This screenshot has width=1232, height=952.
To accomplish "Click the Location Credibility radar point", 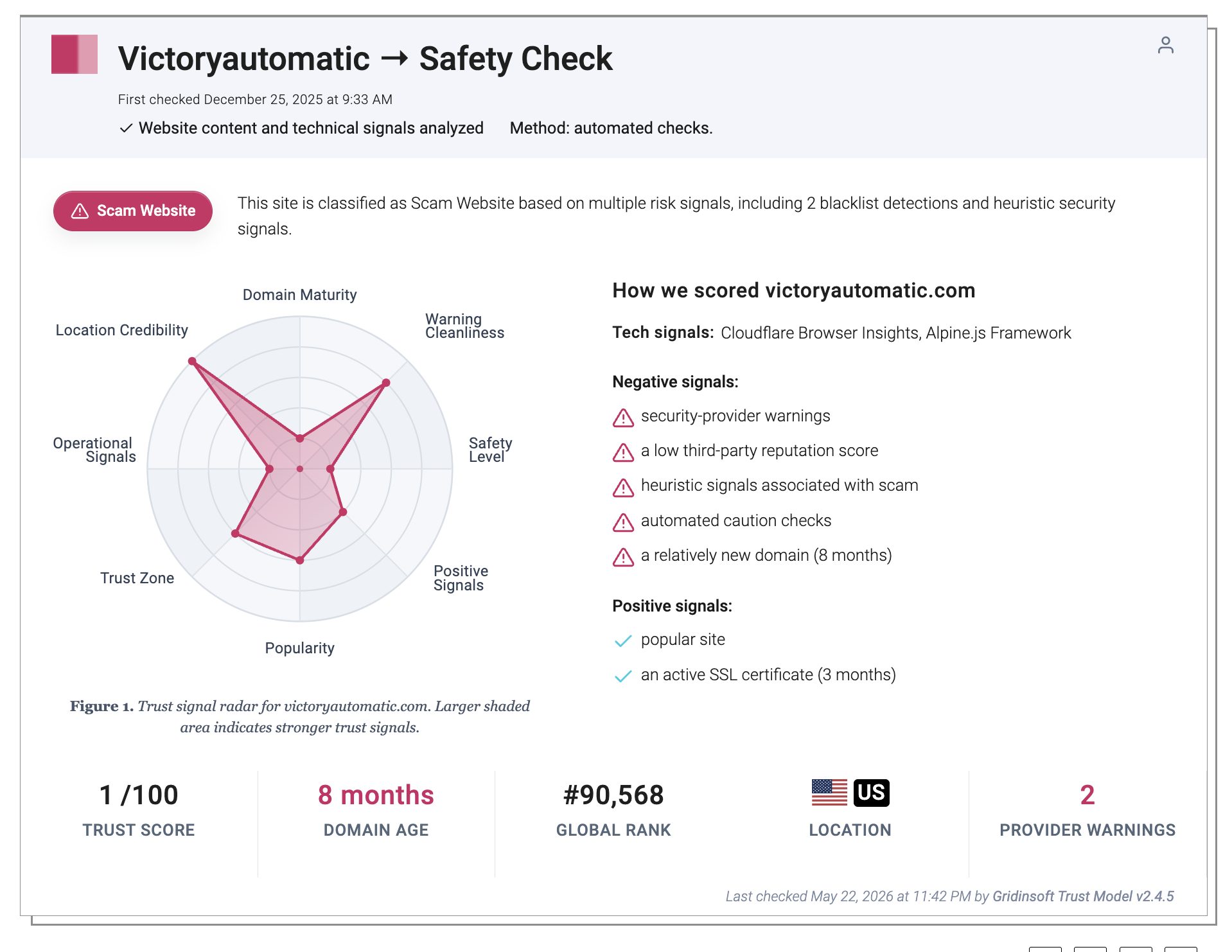I will (x=192, y=361).
